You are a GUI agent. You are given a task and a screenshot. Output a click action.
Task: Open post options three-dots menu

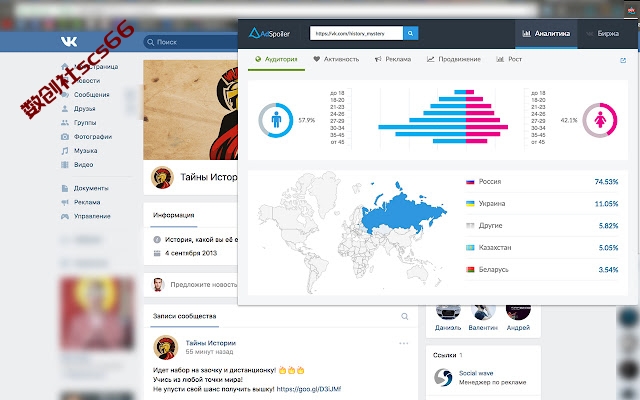coord(404,344)
